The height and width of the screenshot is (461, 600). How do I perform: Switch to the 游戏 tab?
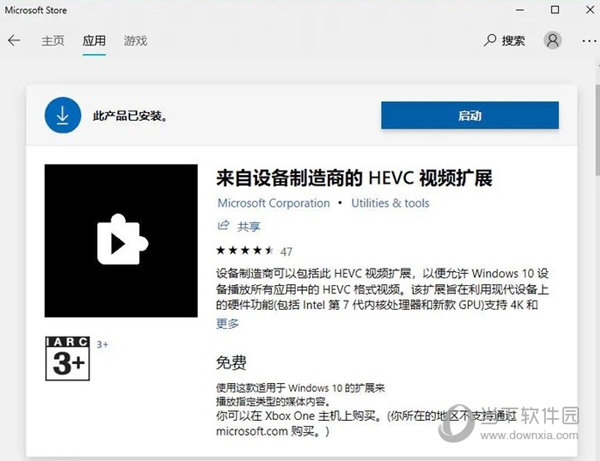point(135,41)
